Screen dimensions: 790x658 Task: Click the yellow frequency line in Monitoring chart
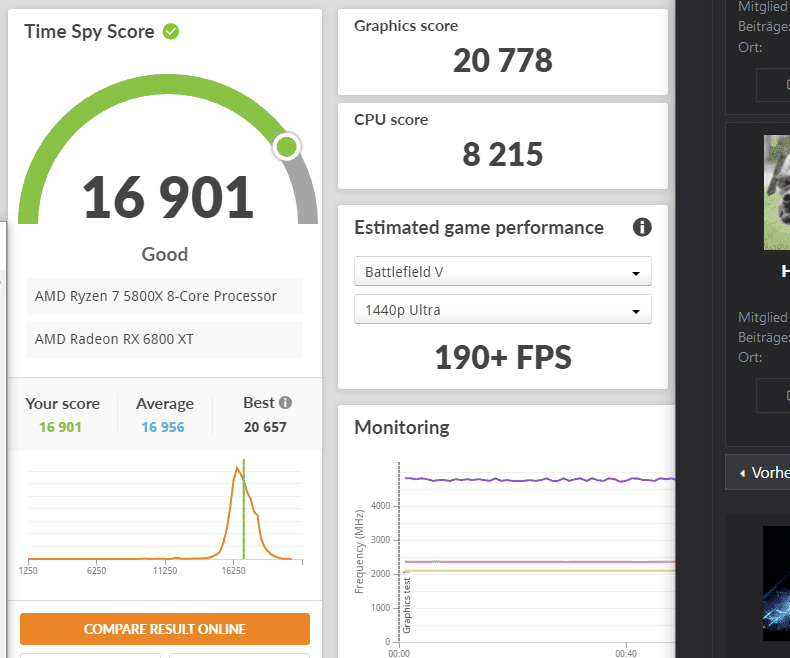click(x=539, y=571)
